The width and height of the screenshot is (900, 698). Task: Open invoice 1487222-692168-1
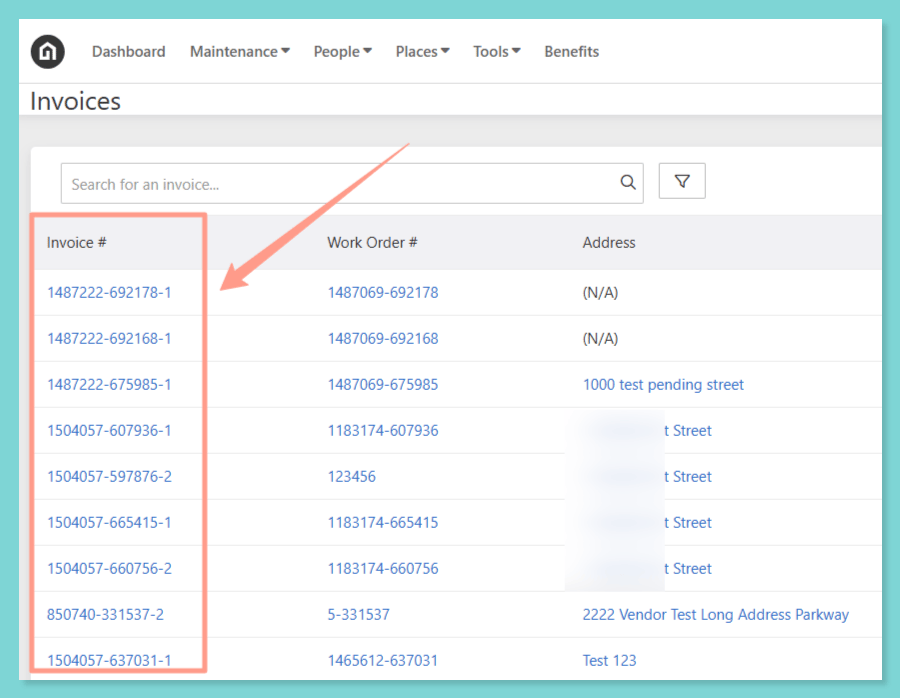click(x=109, y=339)
